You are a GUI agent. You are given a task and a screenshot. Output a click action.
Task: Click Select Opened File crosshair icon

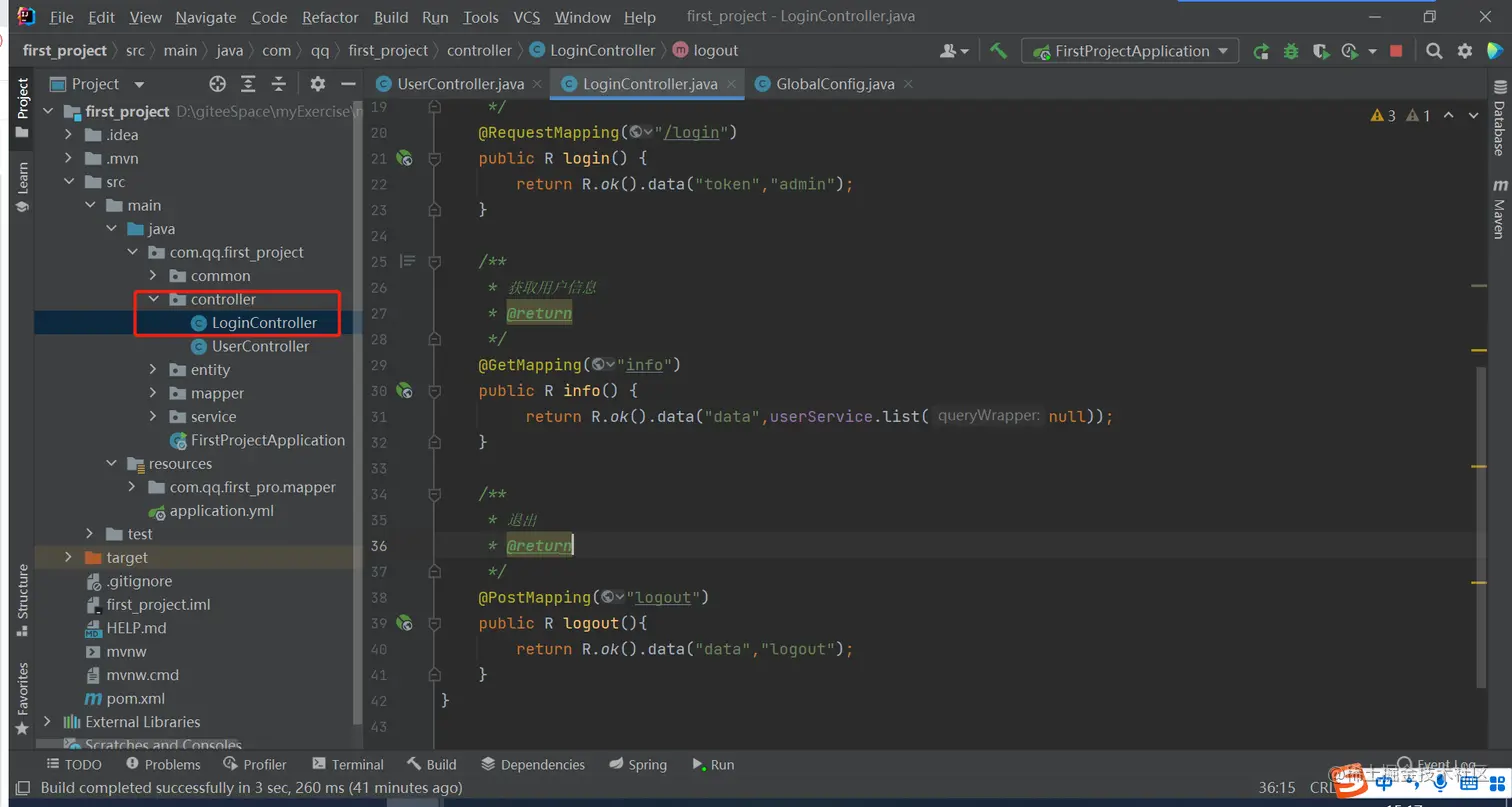tap(217, 84)
